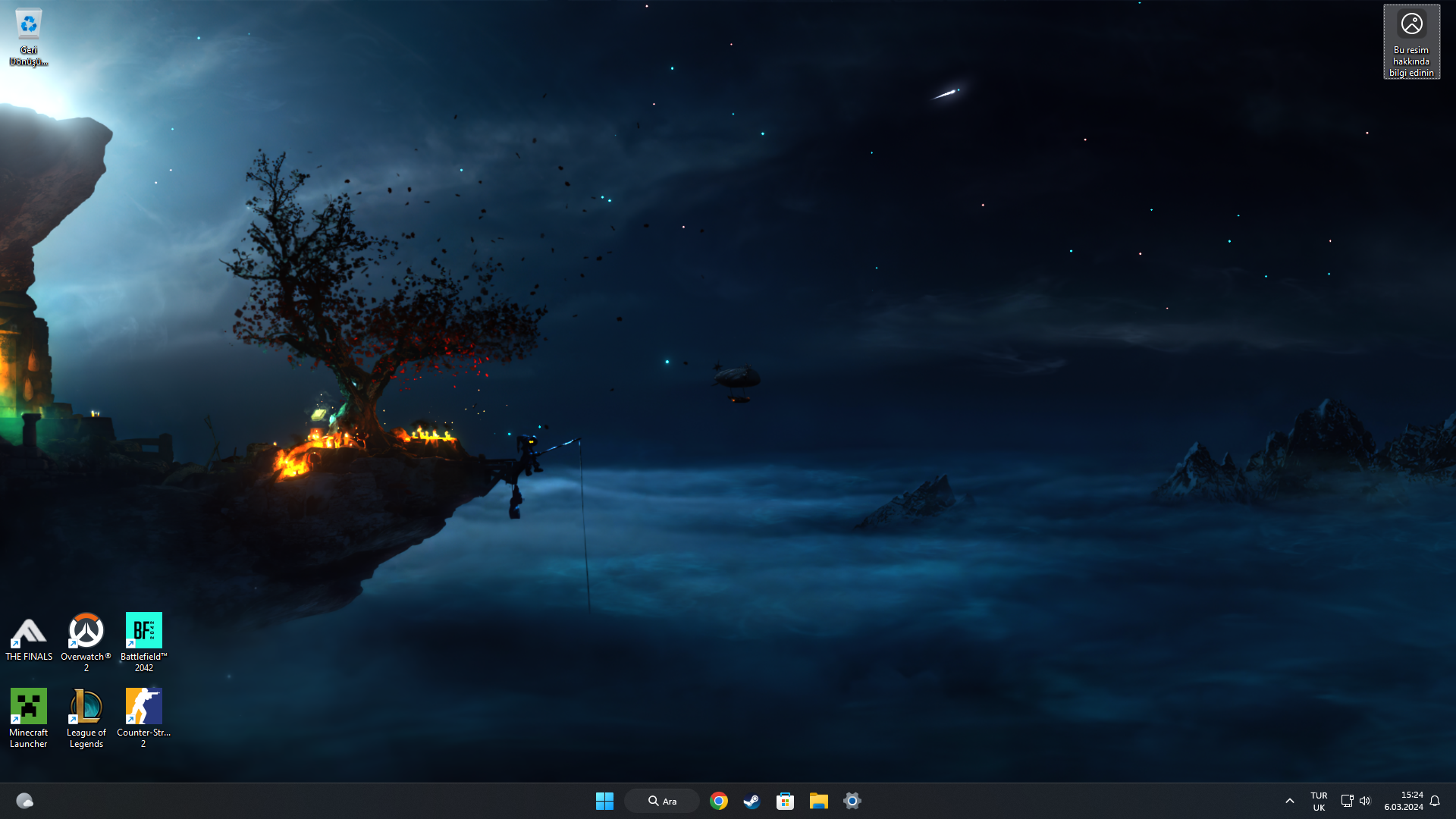This screenshot has height=819, width=1456.
Task: Open Microsoft Store from the taskbar
Action: (785, 801)
